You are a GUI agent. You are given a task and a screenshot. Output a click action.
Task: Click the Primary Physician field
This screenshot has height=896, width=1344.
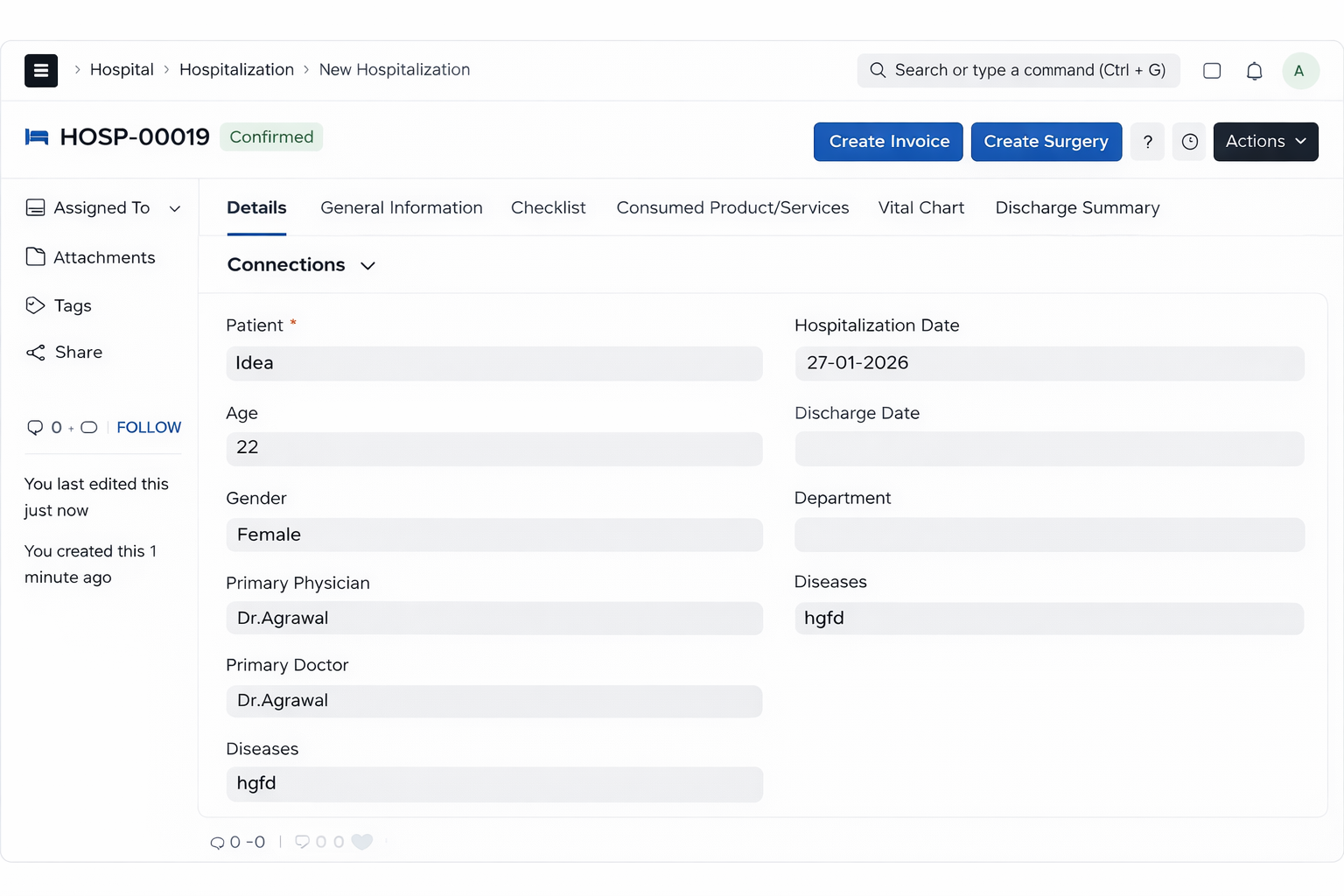tap(494, 619)
